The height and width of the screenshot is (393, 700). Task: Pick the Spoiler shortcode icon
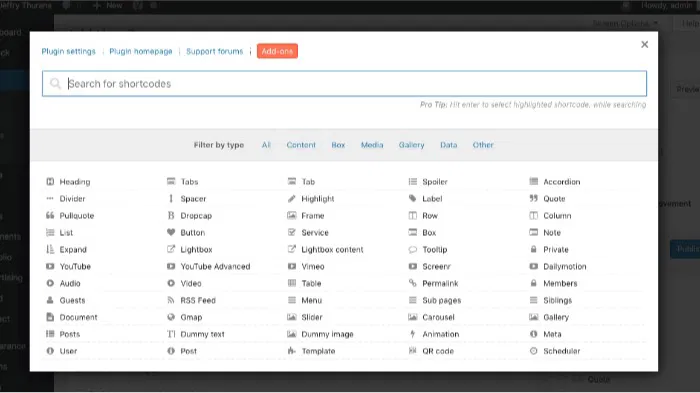pyautogui.click(x=412, y=181)
